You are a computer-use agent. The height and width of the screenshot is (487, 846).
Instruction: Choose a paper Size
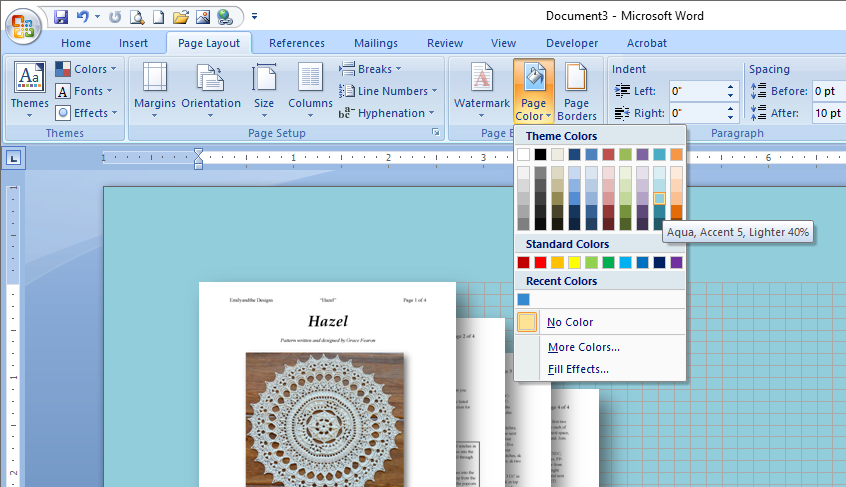tap(264, 90)
